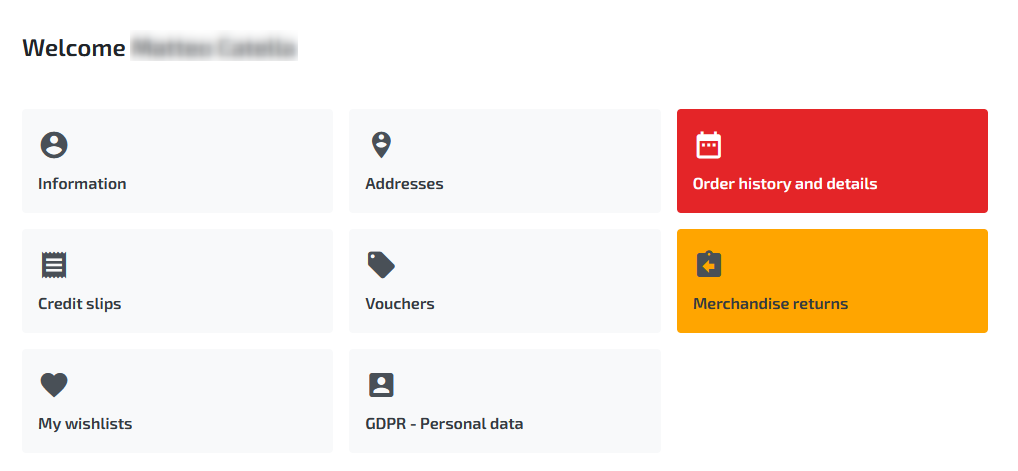The image size is (1018, 471).
Task: Click the calendar icon on red tile
Action: pos(708,145)
